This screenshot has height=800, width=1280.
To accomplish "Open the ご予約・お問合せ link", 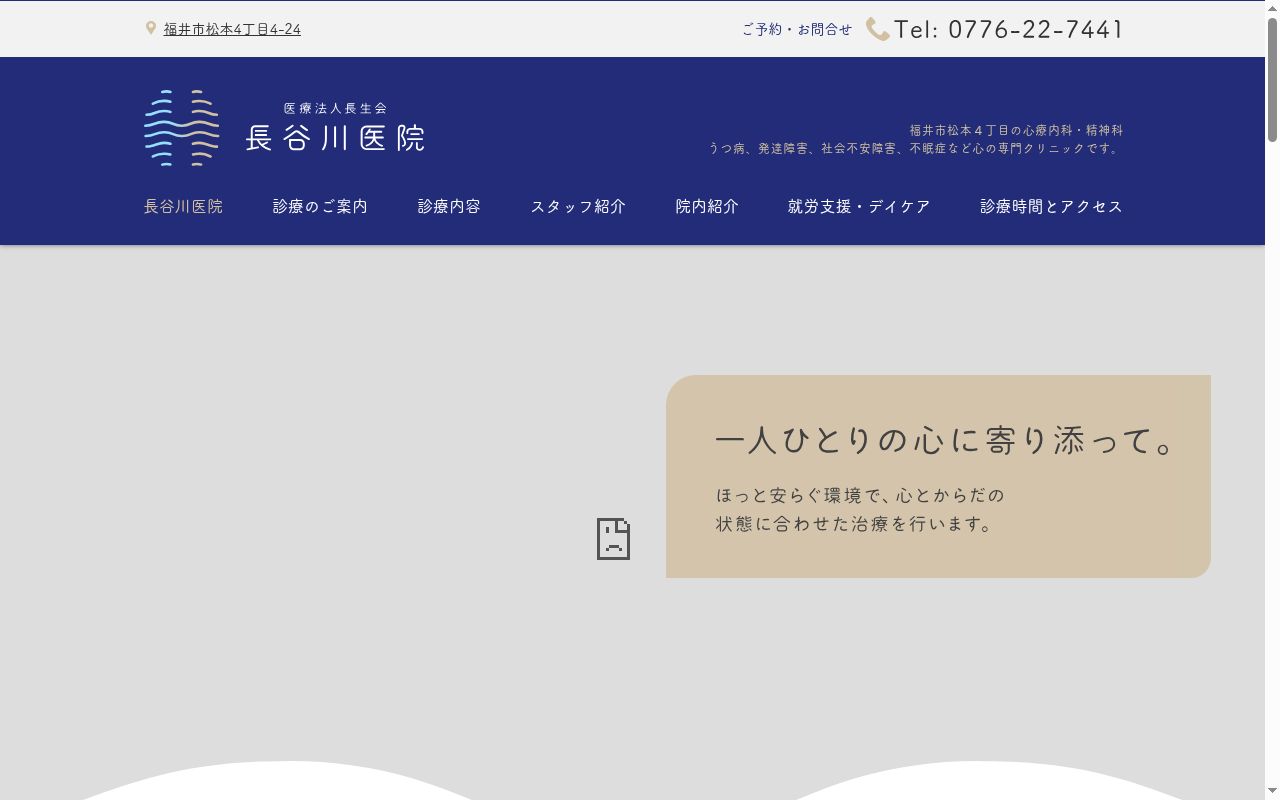I will click(x=797, y=29).
